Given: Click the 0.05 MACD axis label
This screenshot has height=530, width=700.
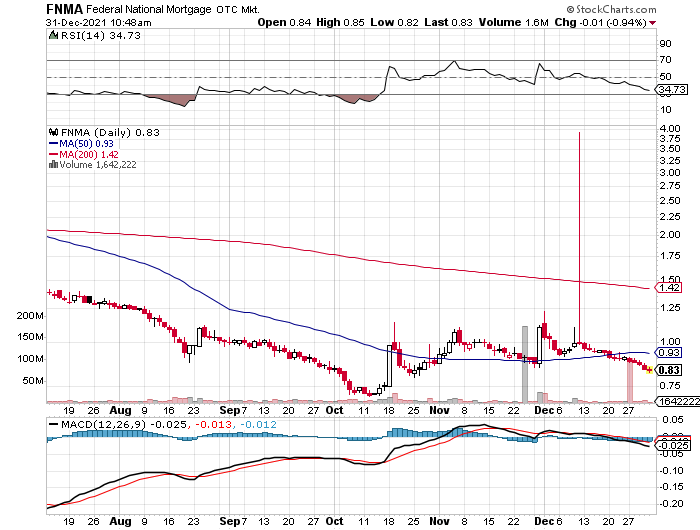Looking at the screenshot, I should (673, 420).
